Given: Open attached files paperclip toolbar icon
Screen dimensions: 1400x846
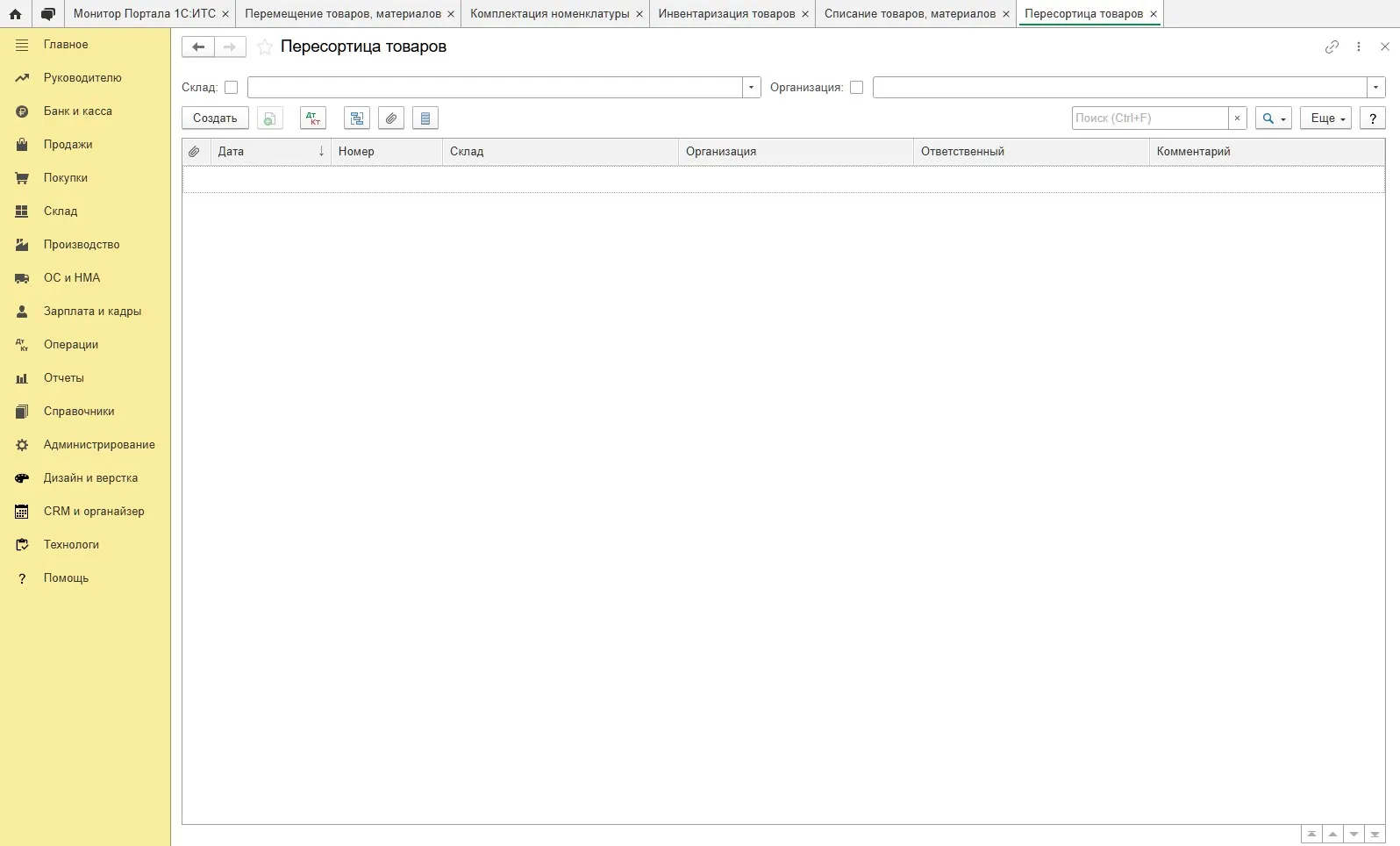Looking at the screenshot, I should (391, 118).
